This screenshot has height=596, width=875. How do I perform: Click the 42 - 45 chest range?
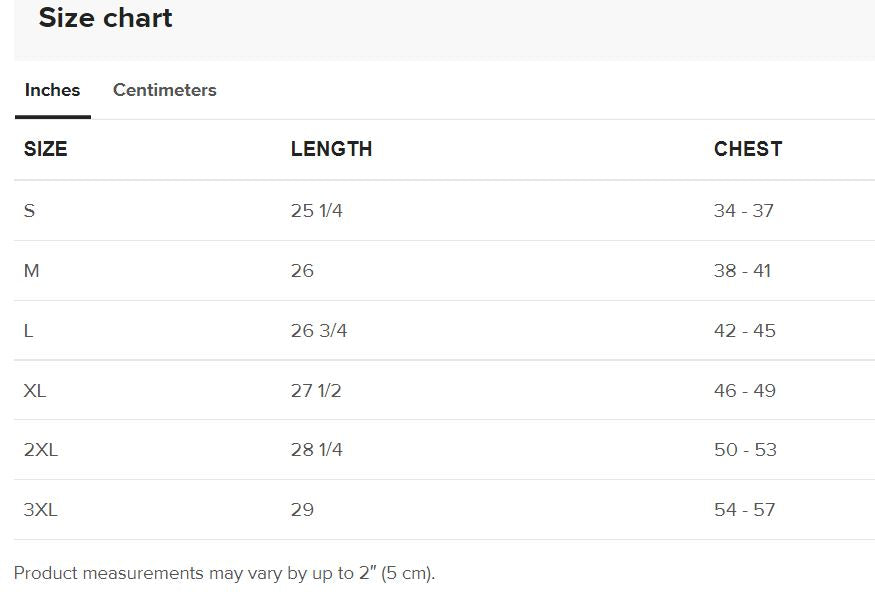pos(744,331)
